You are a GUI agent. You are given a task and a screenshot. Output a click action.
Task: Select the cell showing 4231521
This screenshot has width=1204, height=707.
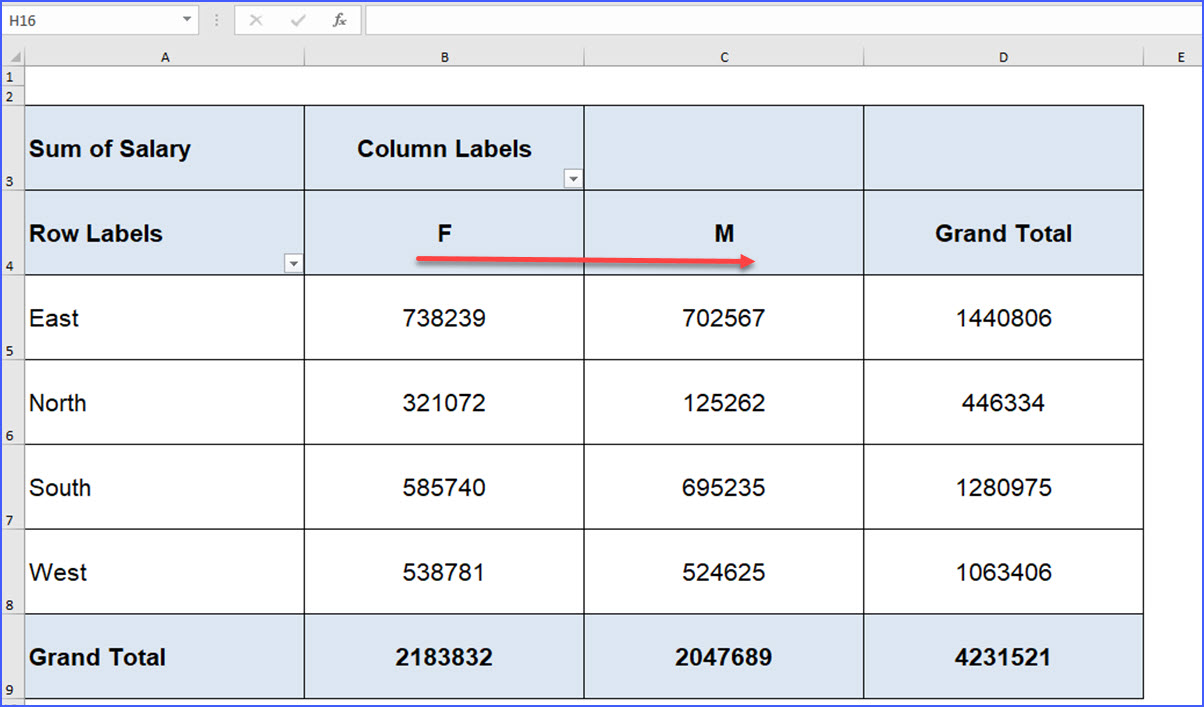[1003, 657]
